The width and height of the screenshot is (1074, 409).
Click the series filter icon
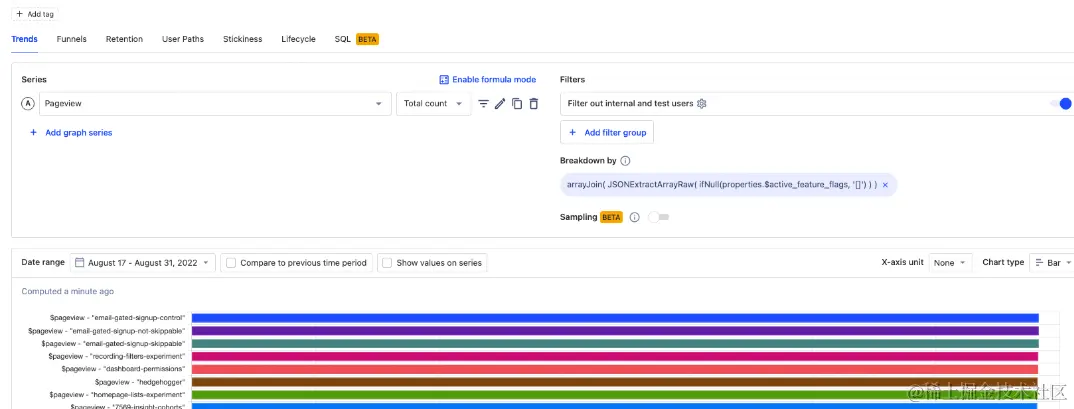point(484,103)
